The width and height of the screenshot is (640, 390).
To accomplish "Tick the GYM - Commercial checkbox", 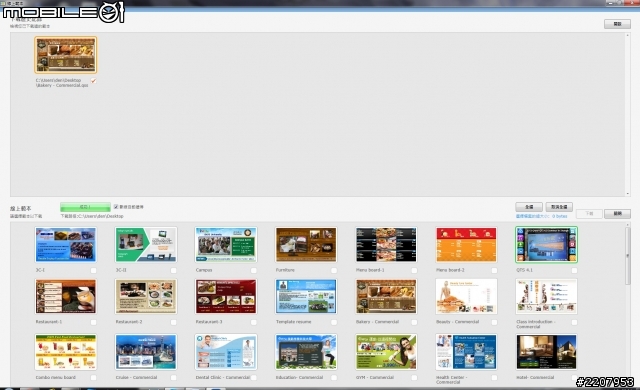I will coord(414,378).
